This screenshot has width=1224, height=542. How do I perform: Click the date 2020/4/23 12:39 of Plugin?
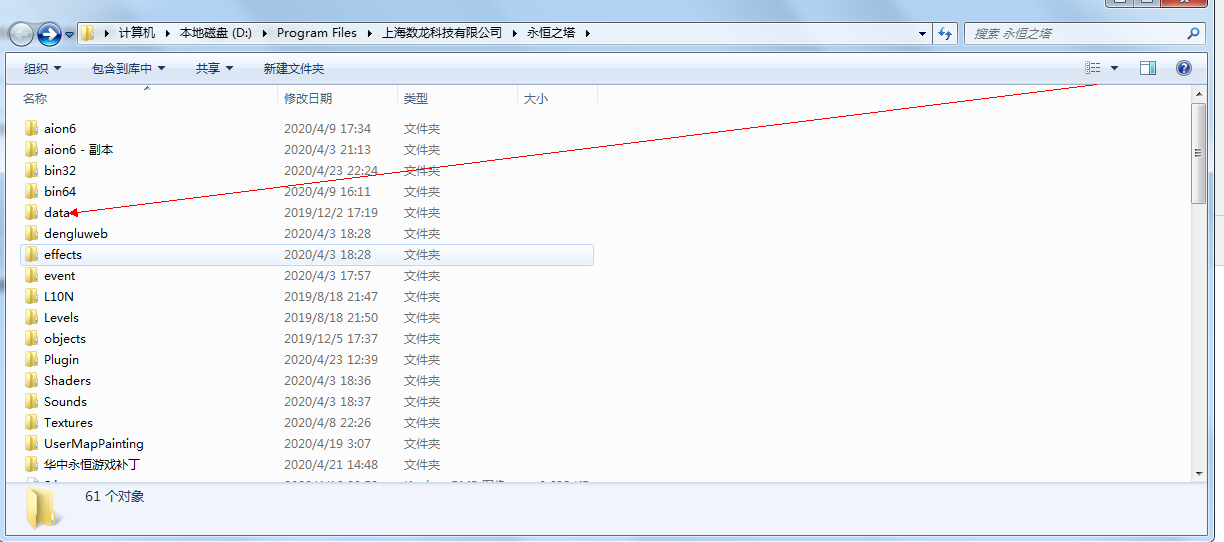pos(331,359)
